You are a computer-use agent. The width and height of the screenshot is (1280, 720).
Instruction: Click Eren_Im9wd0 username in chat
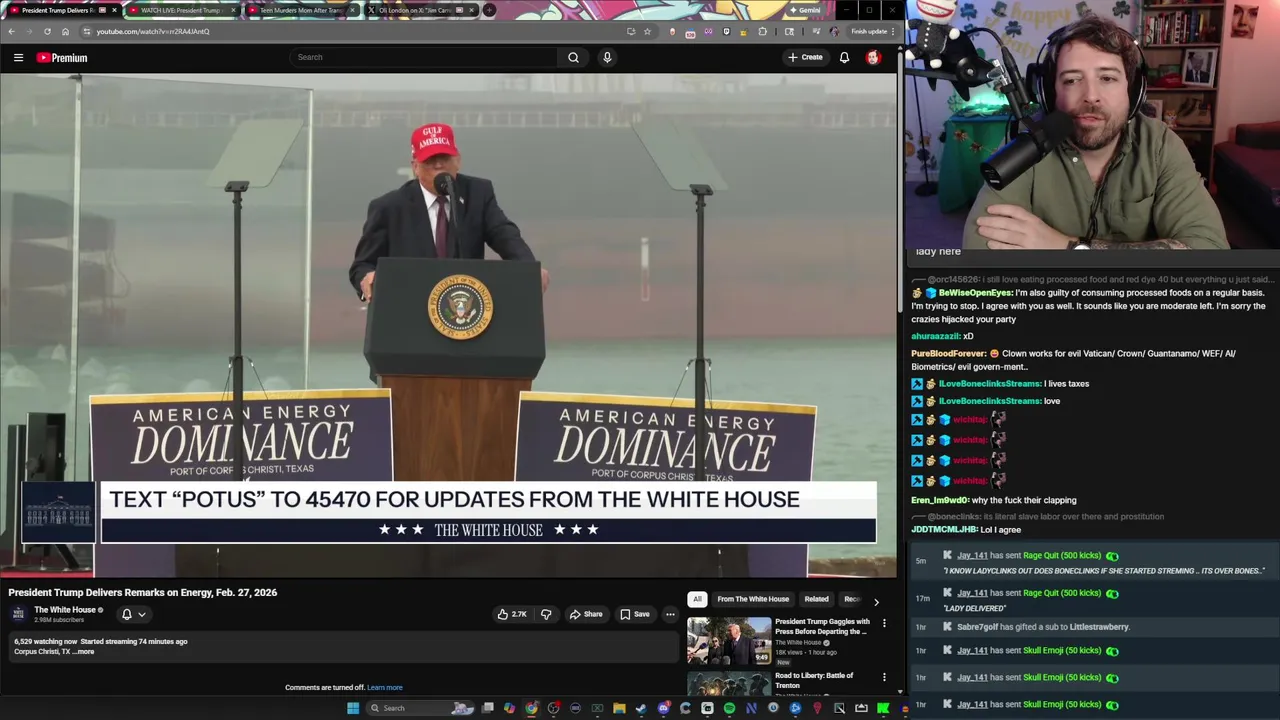[x=939, y=500]
